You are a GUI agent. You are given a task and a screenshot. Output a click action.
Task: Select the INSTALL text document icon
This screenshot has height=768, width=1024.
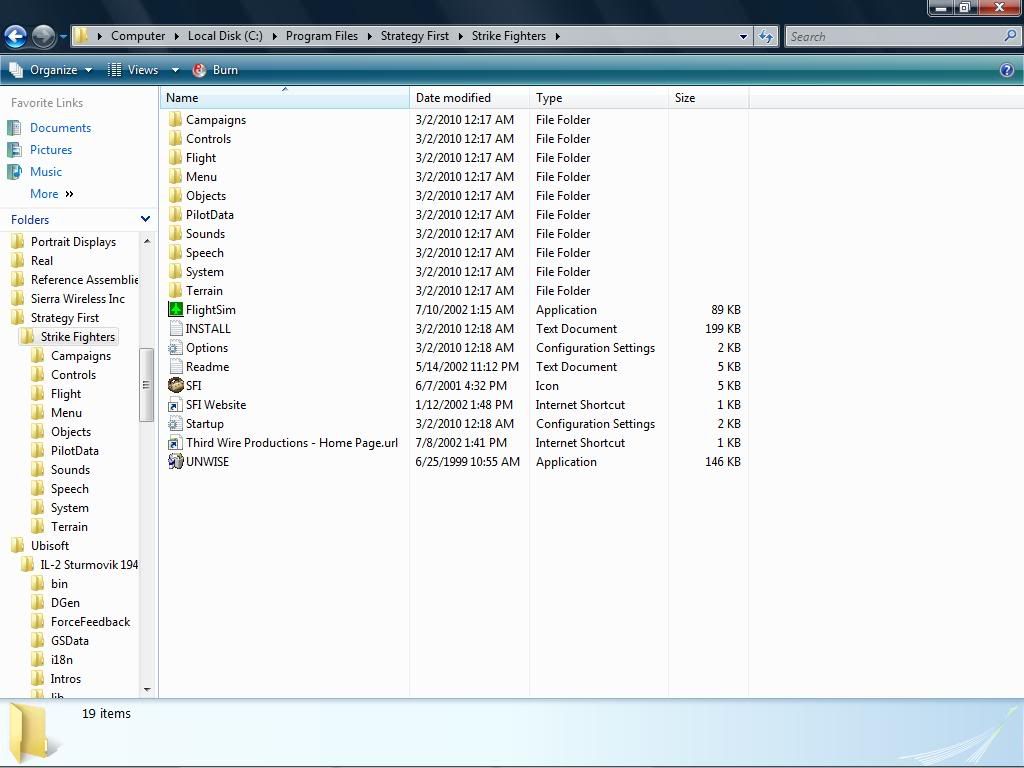[x=175, y=328]
